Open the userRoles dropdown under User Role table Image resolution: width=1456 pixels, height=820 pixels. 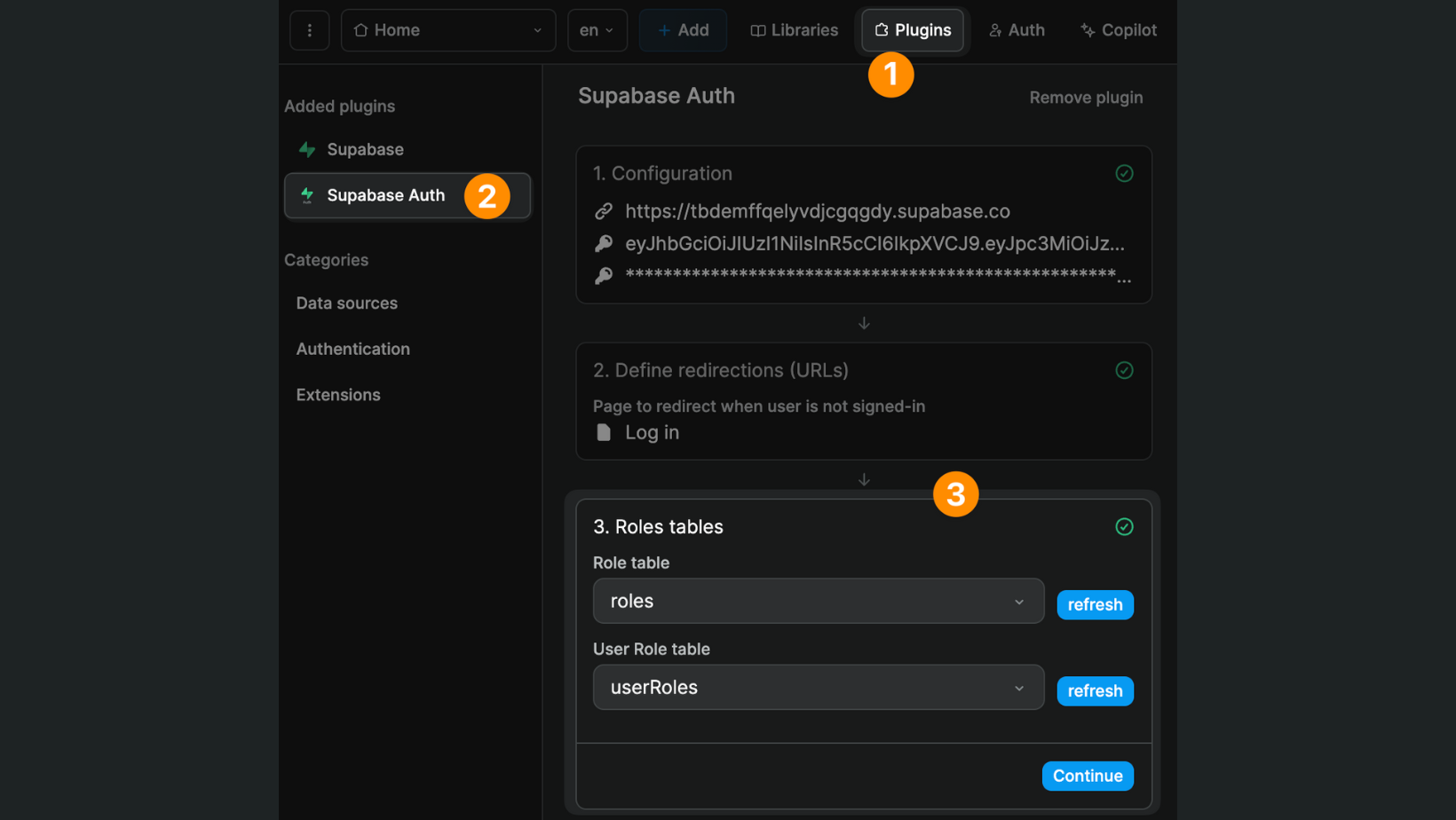click(x=818, y=687)
